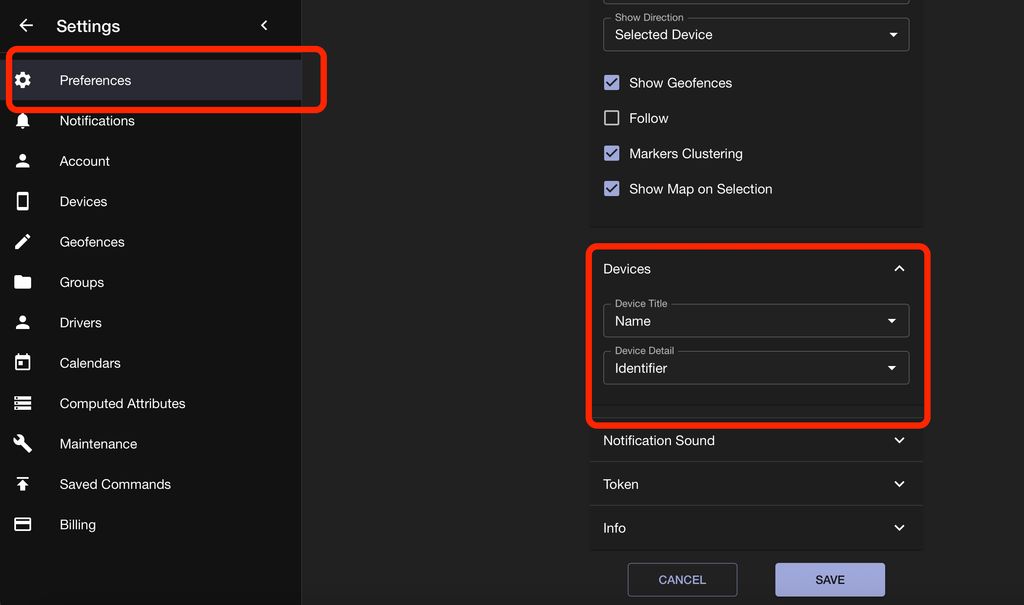Screen dimensions: 1024x605
Task: Go to Saved Commands settings
Action: pyautogui.click(x=115, y=485)
